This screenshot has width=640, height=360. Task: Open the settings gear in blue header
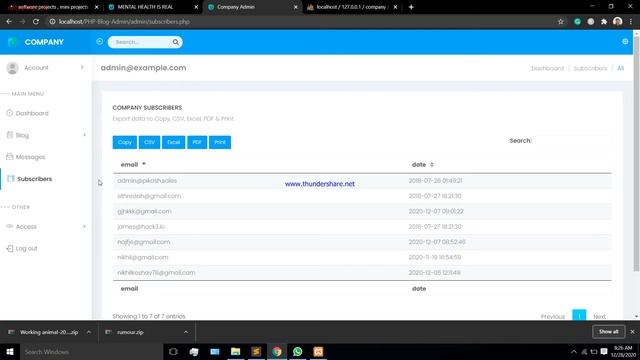625,42
